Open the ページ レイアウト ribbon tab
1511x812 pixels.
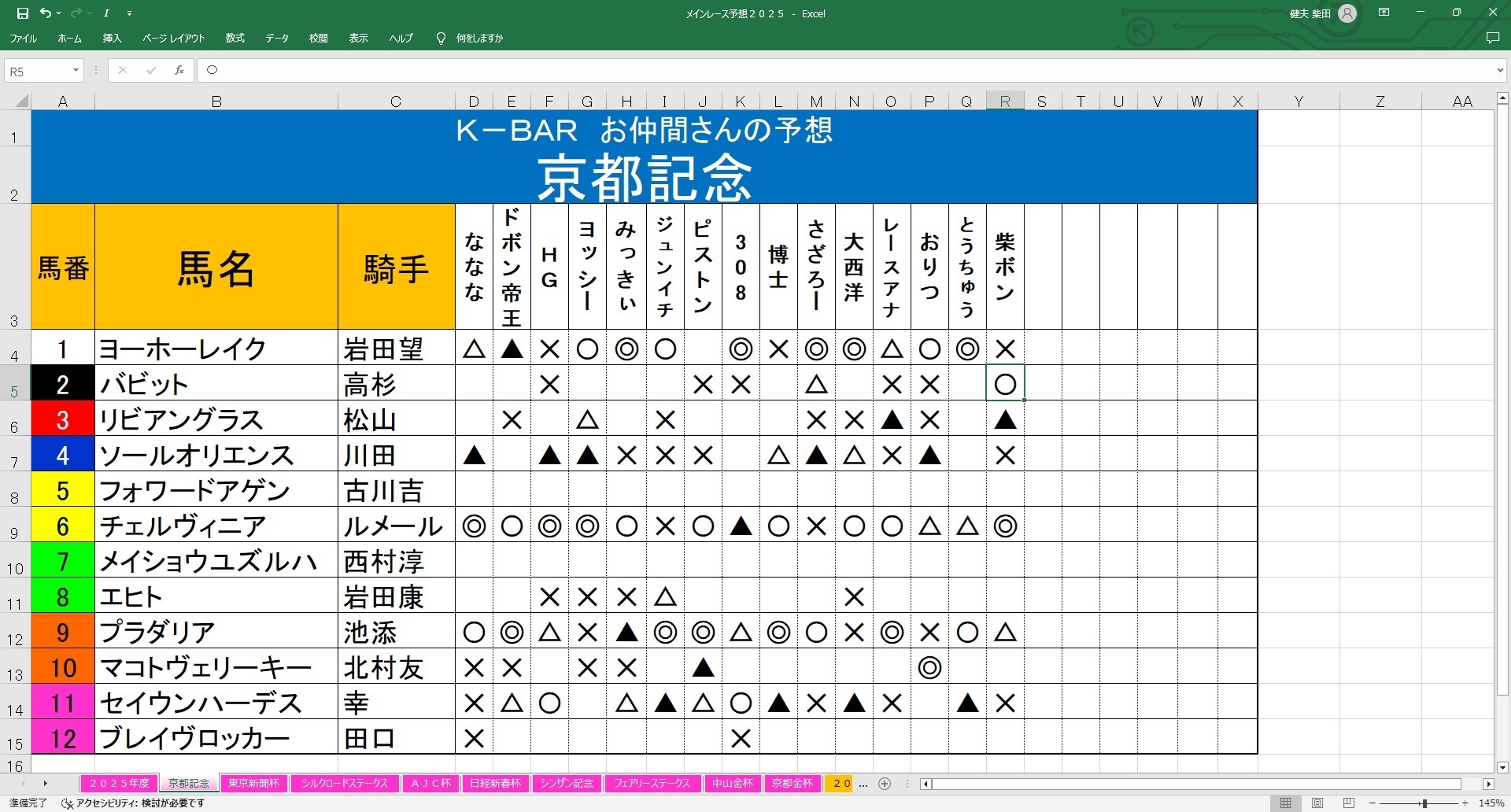pyautogui.click(x=173, y=38)
